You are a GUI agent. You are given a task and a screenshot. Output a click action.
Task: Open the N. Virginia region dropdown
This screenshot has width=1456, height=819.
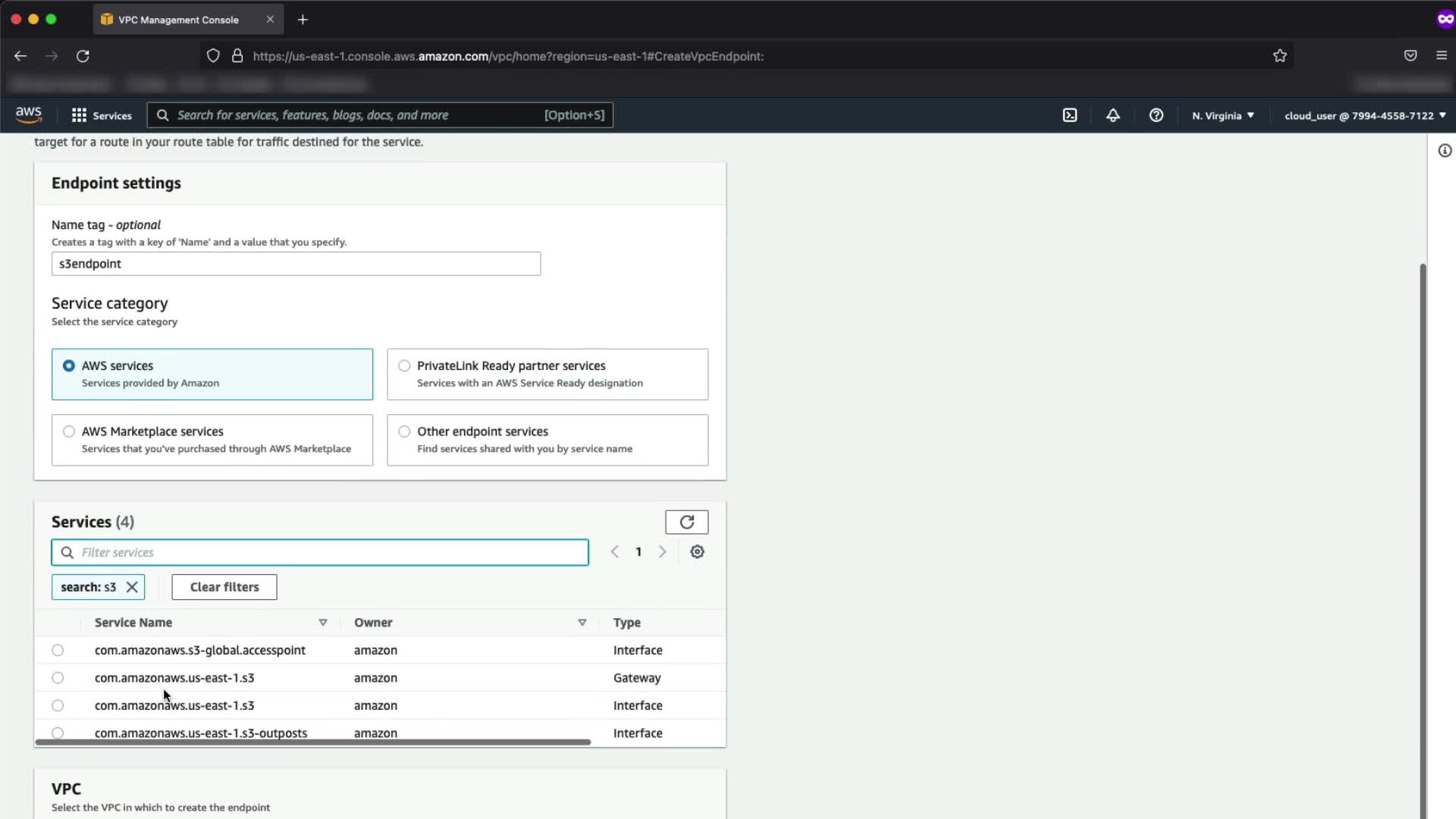(1222, 115)
